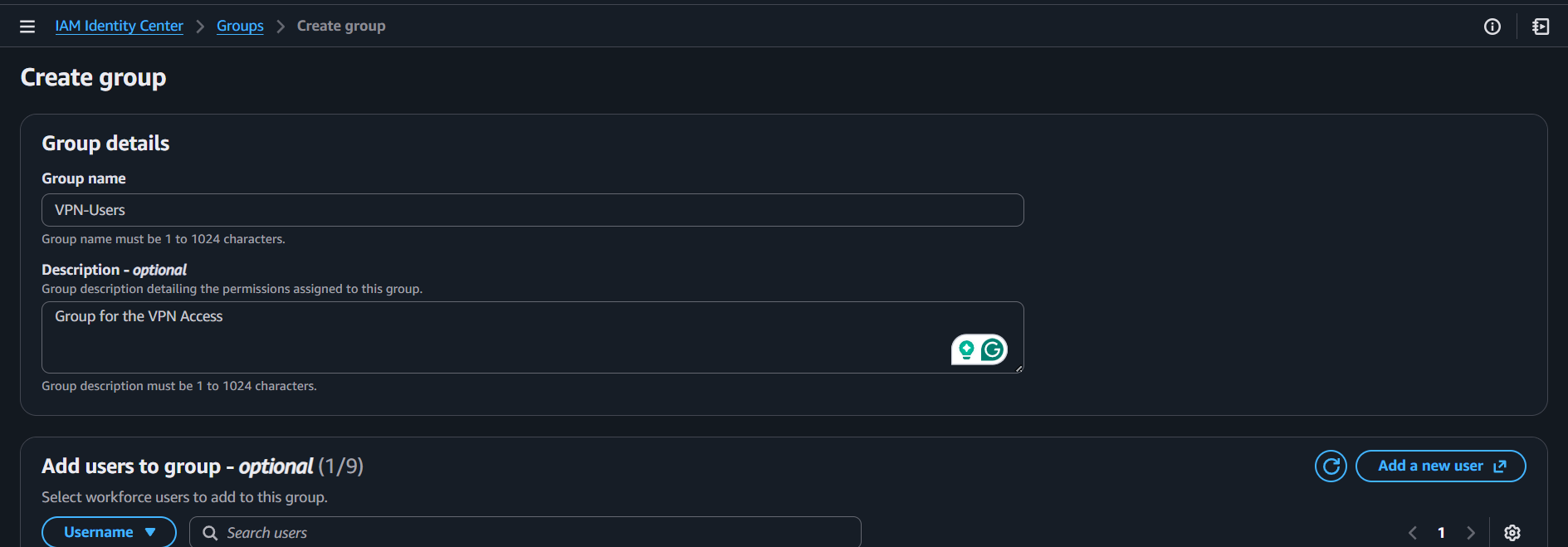The height and width of the screenshot is (547, 1568).
Task: Go to next page with right chevron
Action: click(1471, 532)
